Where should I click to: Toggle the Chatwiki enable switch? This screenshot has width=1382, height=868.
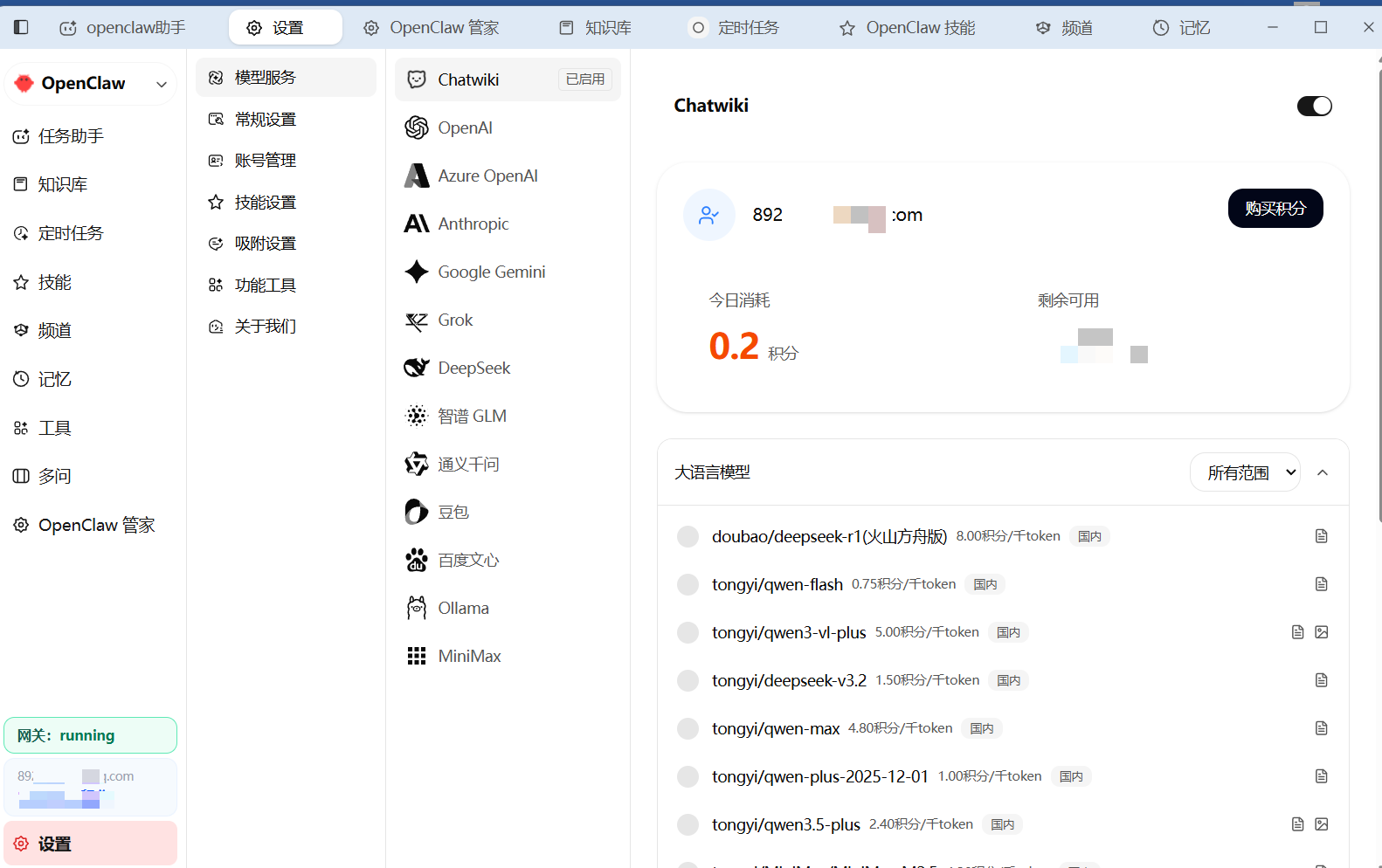tap(1314, 106)
